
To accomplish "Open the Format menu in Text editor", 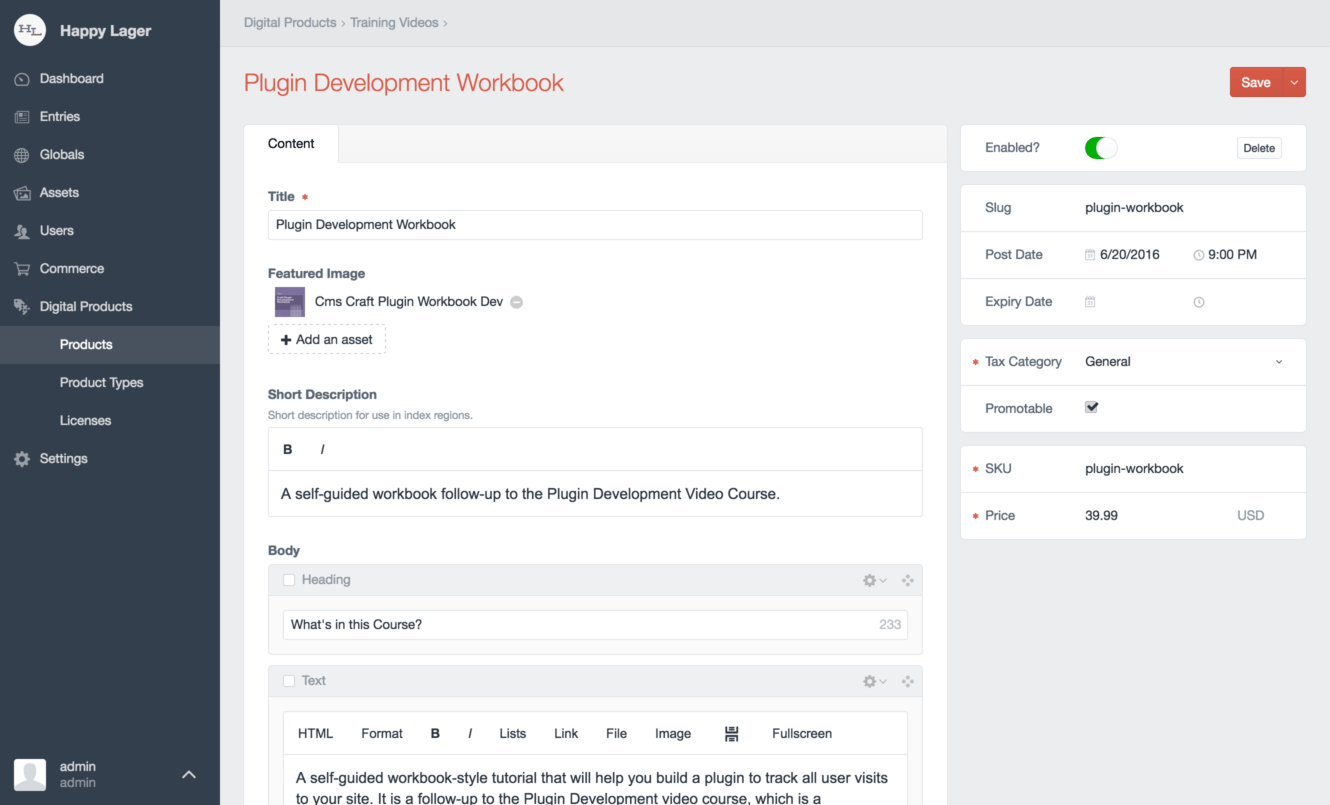I will coord(382,734).
